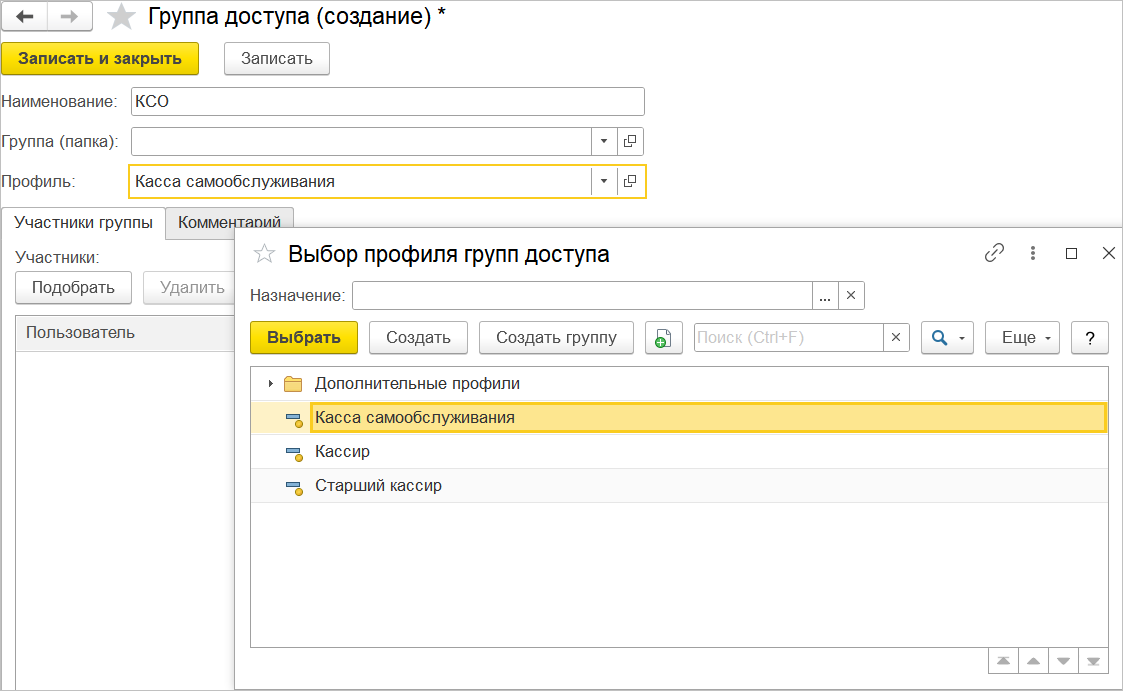Switch to the Участники группы tab
Viewport: 1123px width, 691px height.
[x=83, y=222]
